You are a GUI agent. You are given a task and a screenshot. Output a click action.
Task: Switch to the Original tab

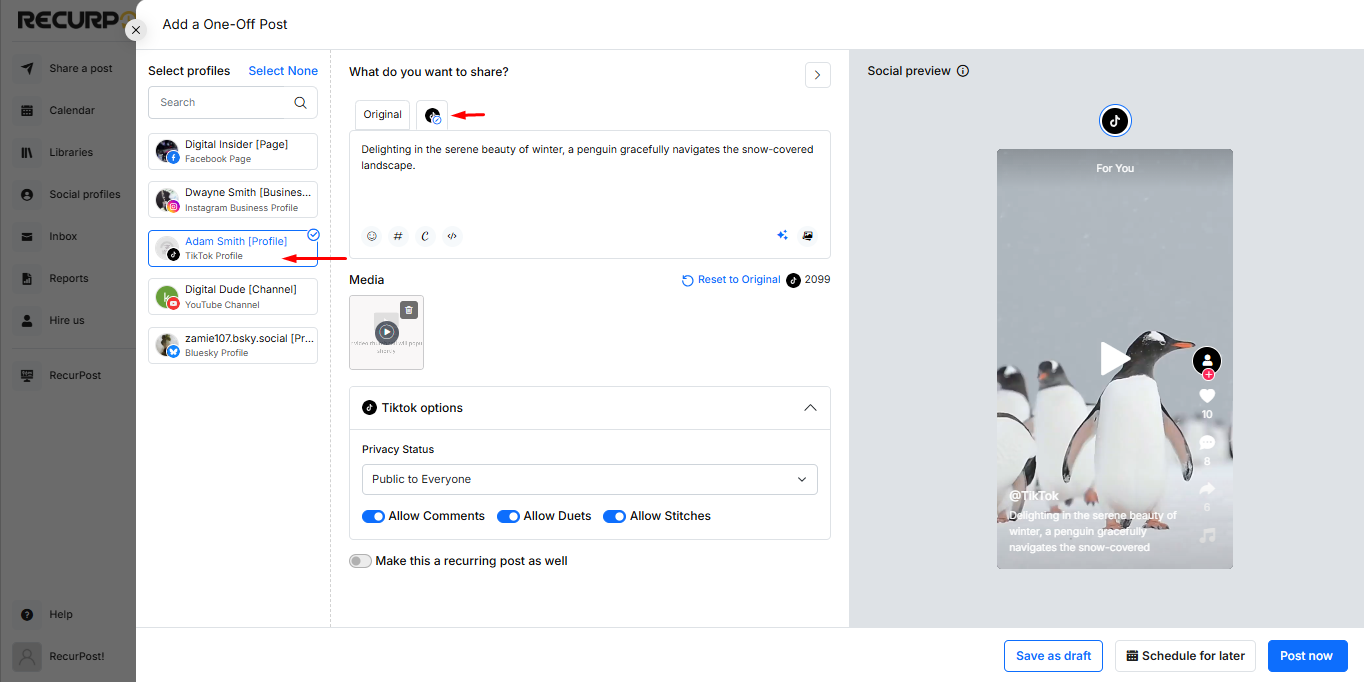(x=382, y=114)
